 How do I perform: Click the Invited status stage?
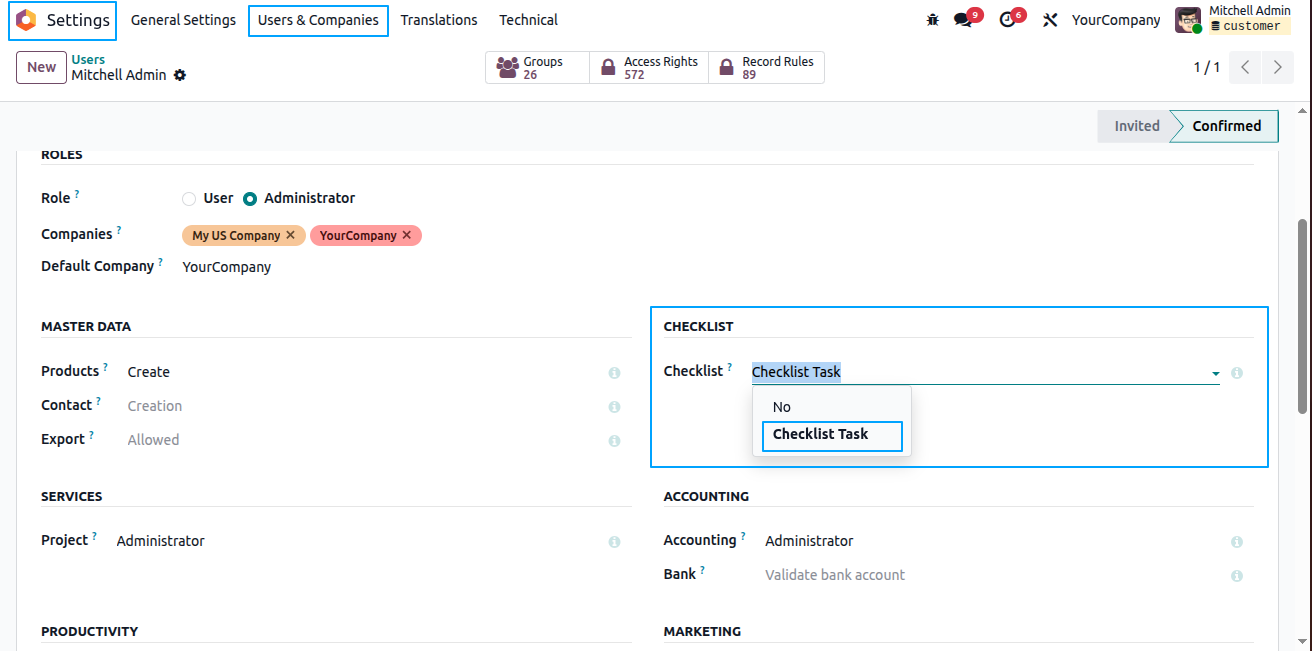1137,126
